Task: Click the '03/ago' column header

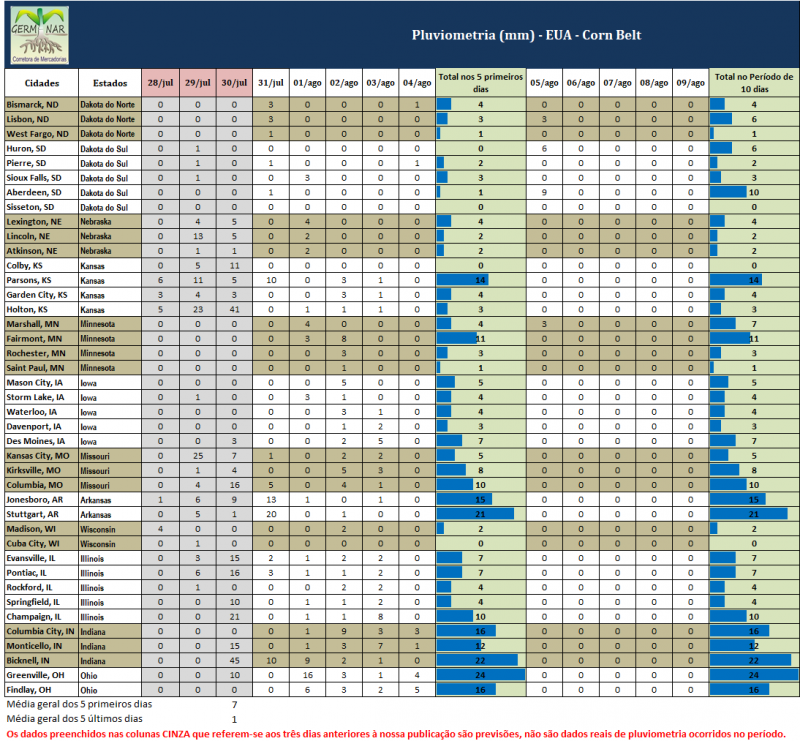Action: pyautogui.click(x=381, y=83)
